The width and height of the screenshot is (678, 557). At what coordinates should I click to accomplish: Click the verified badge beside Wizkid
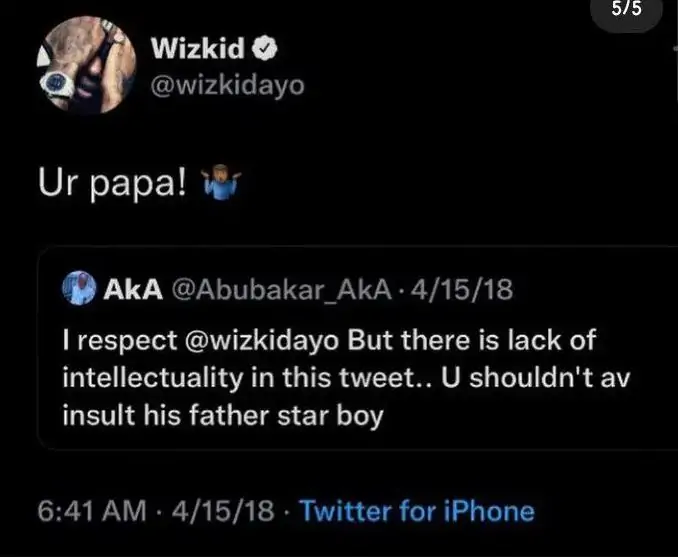click(276, 48)
